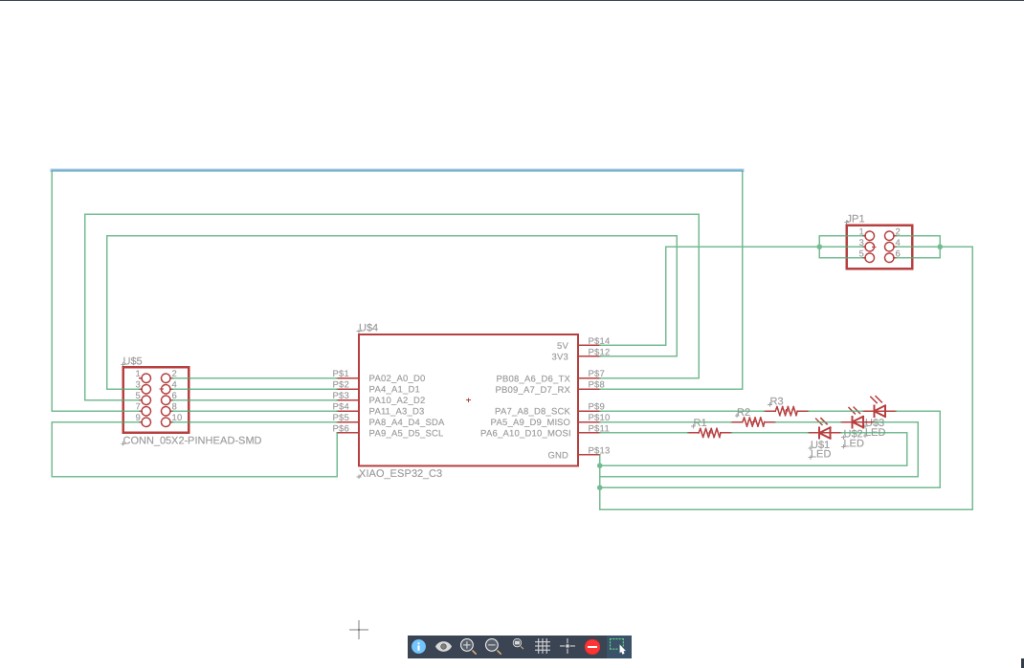Click the 5V pin label
Image resolution: width=1024 pixels, height=668 pixels.
click(x=563, y=345)
